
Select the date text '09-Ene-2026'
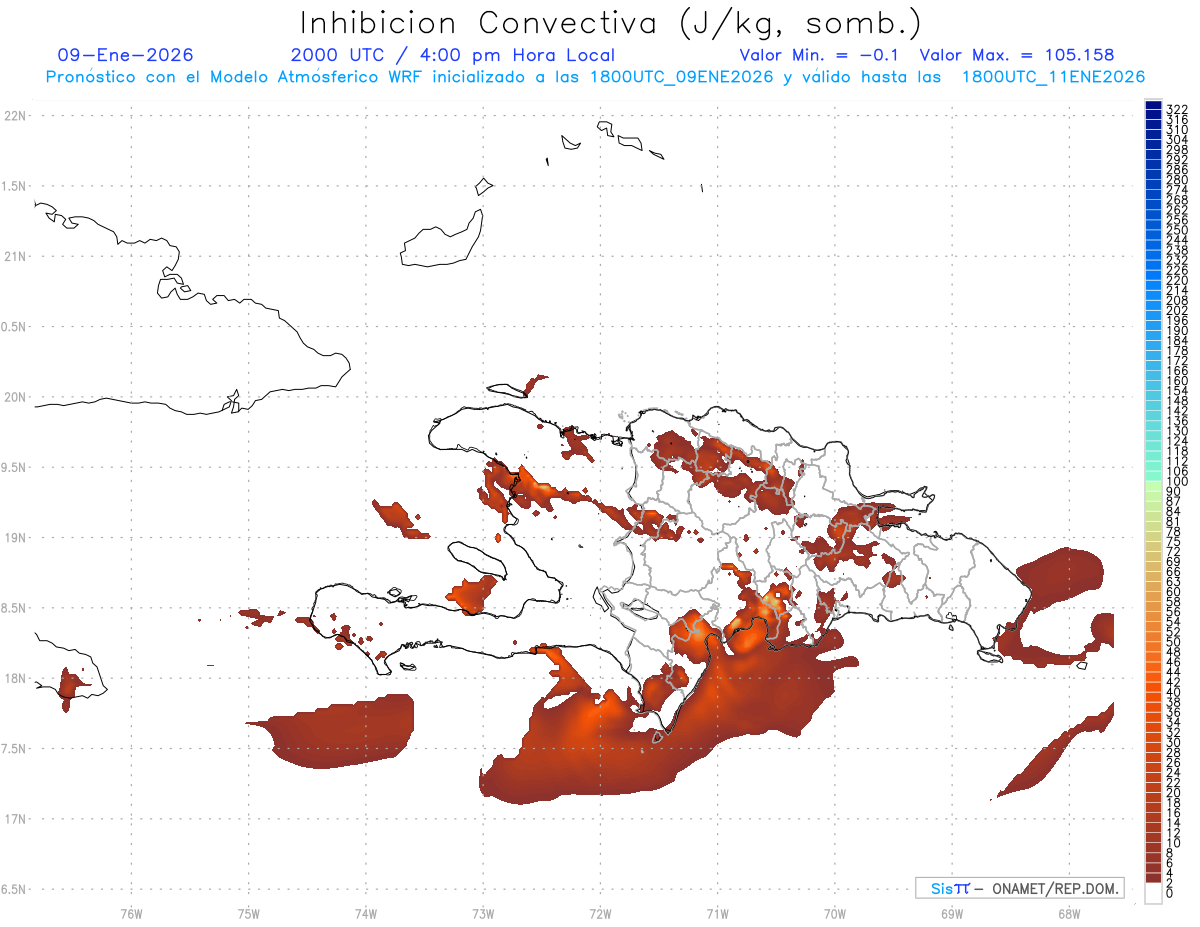pos(125,55)
